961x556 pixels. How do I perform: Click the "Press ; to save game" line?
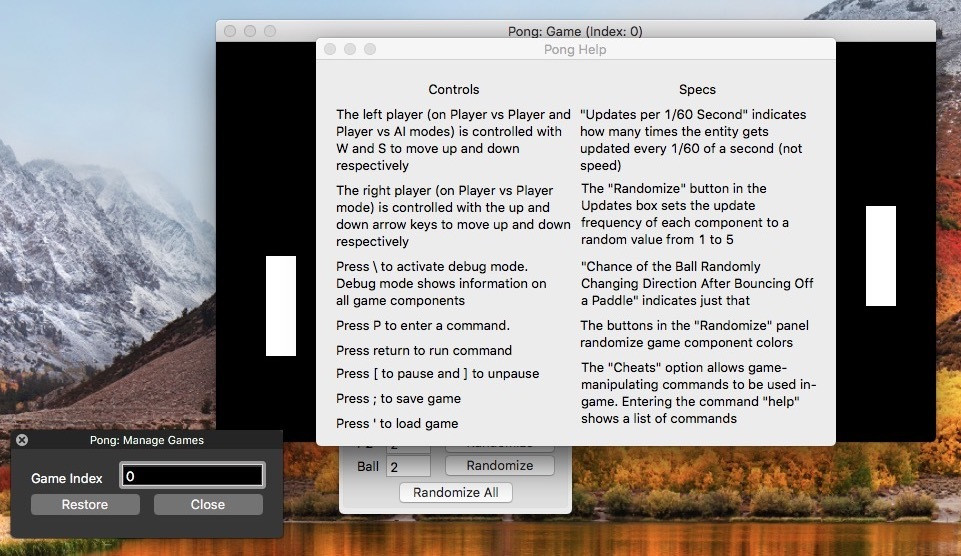pos(398,398)
